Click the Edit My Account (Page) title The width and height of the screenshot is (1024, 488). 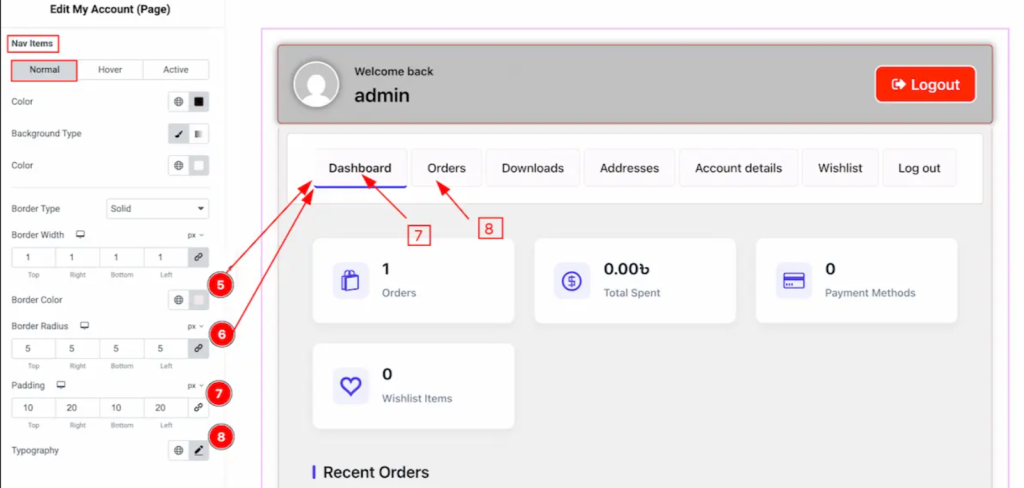[x=110, y=10]
